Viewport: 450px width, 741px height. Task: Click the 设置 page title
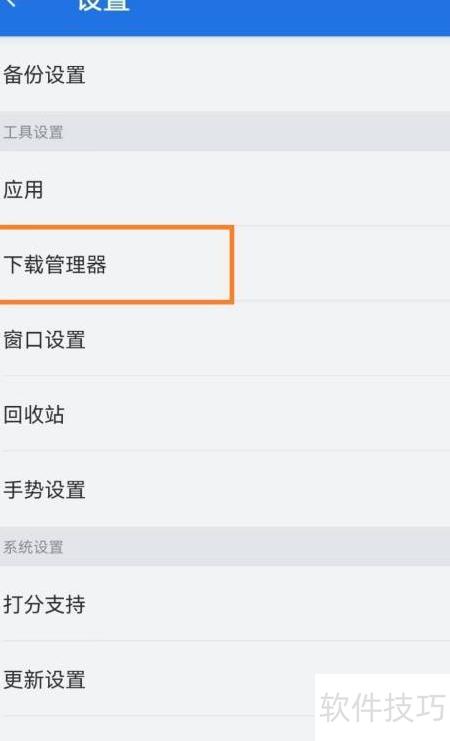coord(104,5)
